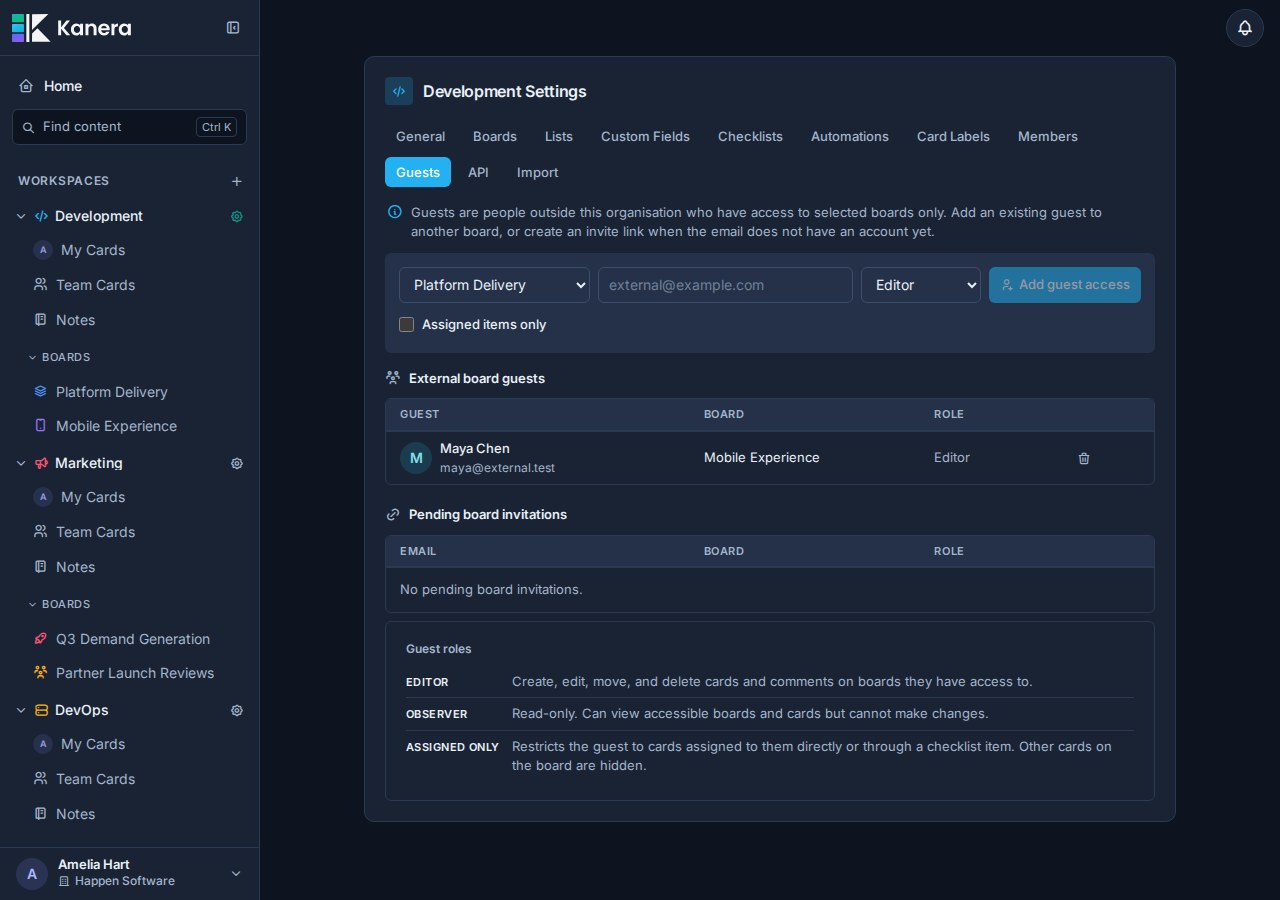The width and height of the screenshot is (1280, 900).
Task: Open the Import tab
Action: pos(537,172)
